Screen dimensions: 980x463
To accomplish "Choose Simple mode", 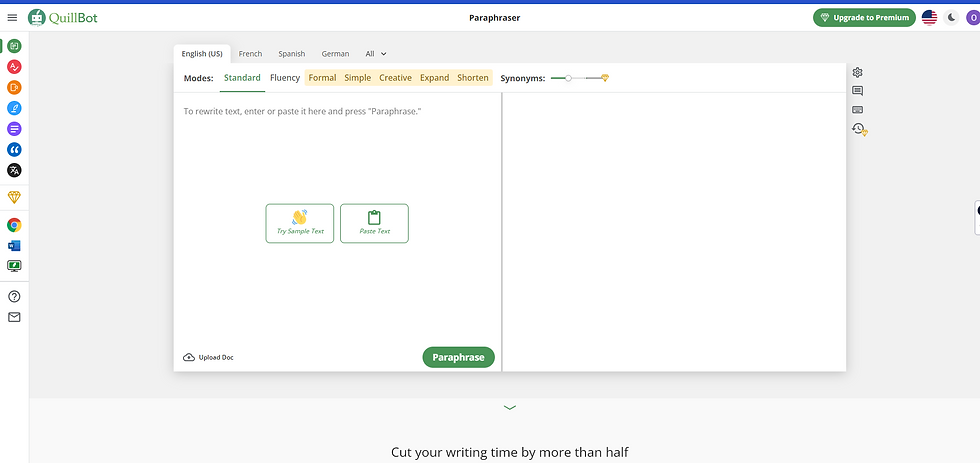I will pos(358,78).
